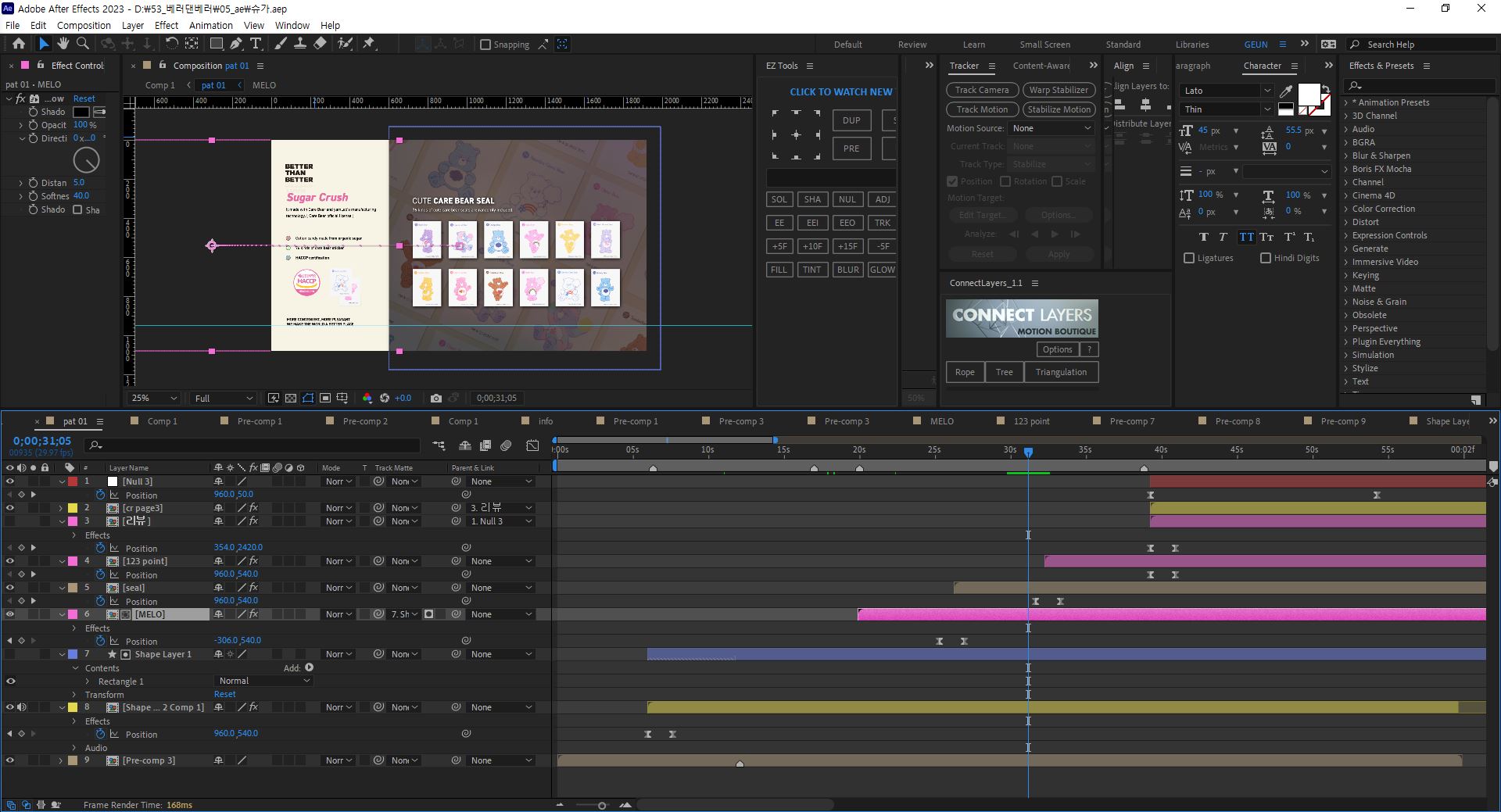Select the Puppet Pin tool

pyautogui.click(x=369, y=44)
